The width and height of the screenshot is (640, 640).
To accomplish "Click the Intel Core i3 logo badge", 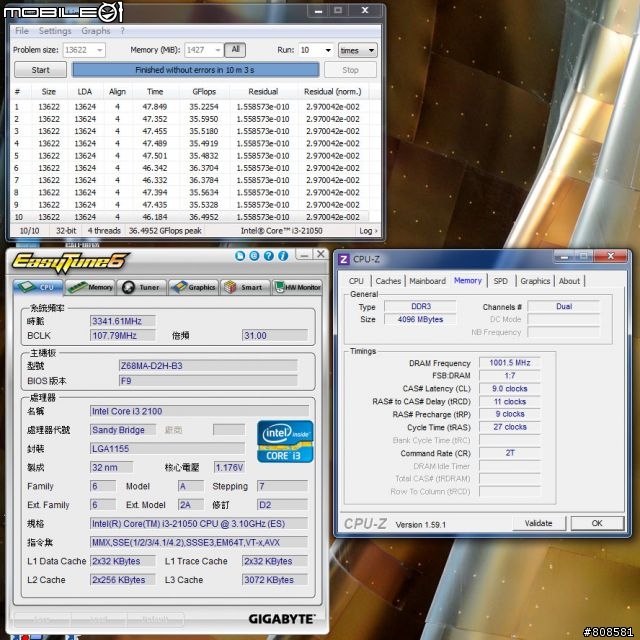I will pyautogui.click(x=285, y=442).
